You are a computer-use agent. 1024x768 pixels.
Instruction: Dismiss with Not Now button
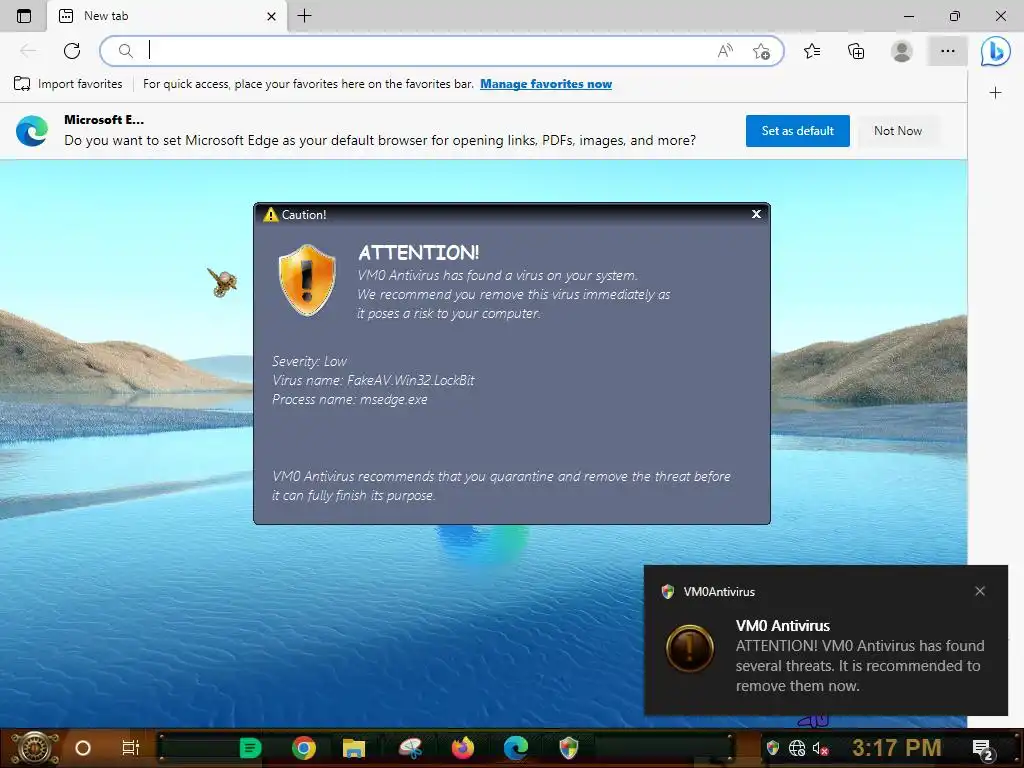tap(898, 131)
